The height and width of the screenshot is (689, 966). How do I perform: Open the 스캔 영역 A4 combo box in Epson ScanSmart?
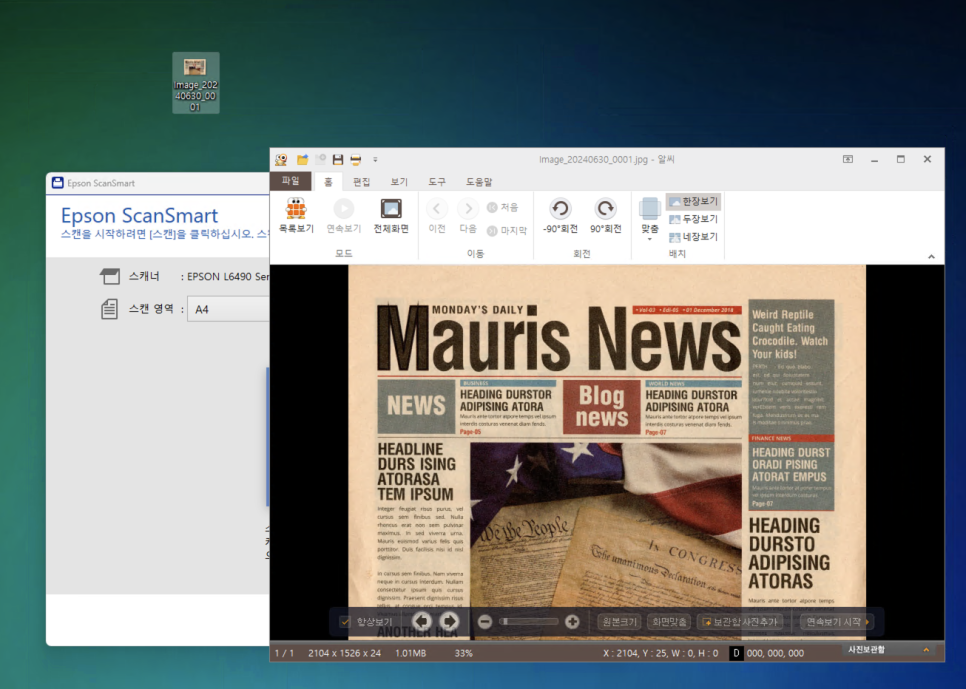tap(229, 309)
